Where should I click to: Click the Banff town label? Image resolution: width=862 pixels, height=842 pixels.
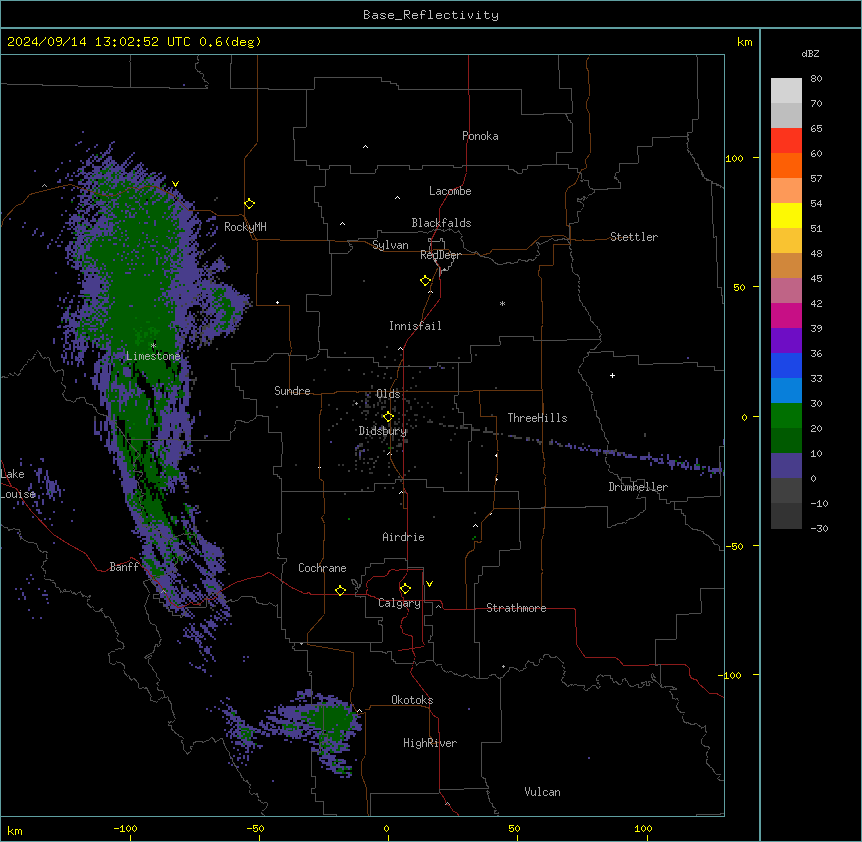point(124,567)
